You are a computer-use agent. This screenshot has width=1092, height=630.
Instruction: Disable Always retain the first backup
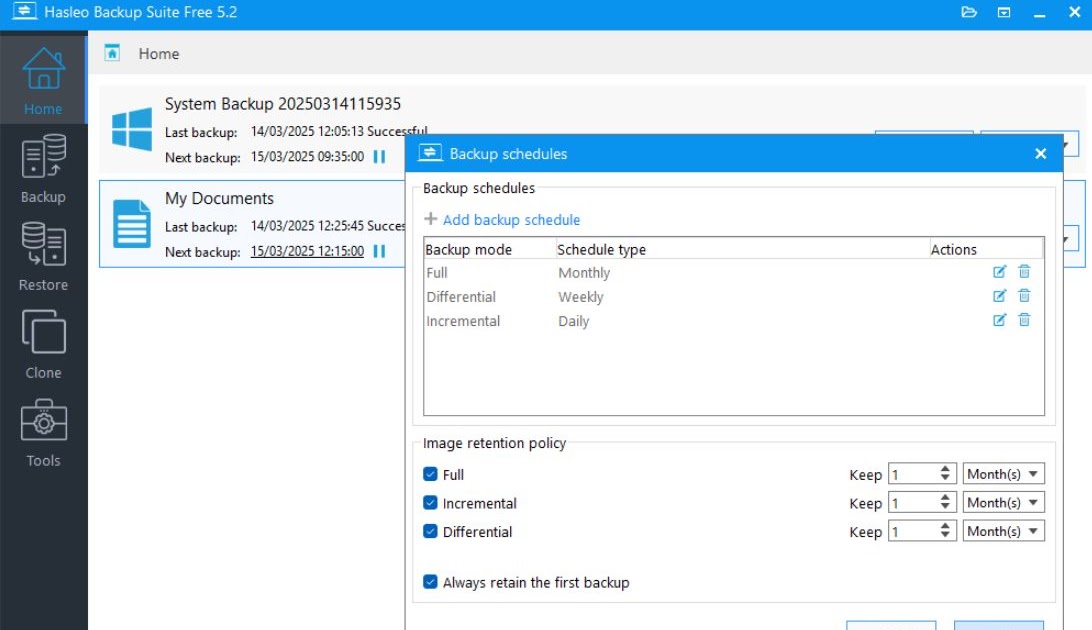[x=431, y=582]
